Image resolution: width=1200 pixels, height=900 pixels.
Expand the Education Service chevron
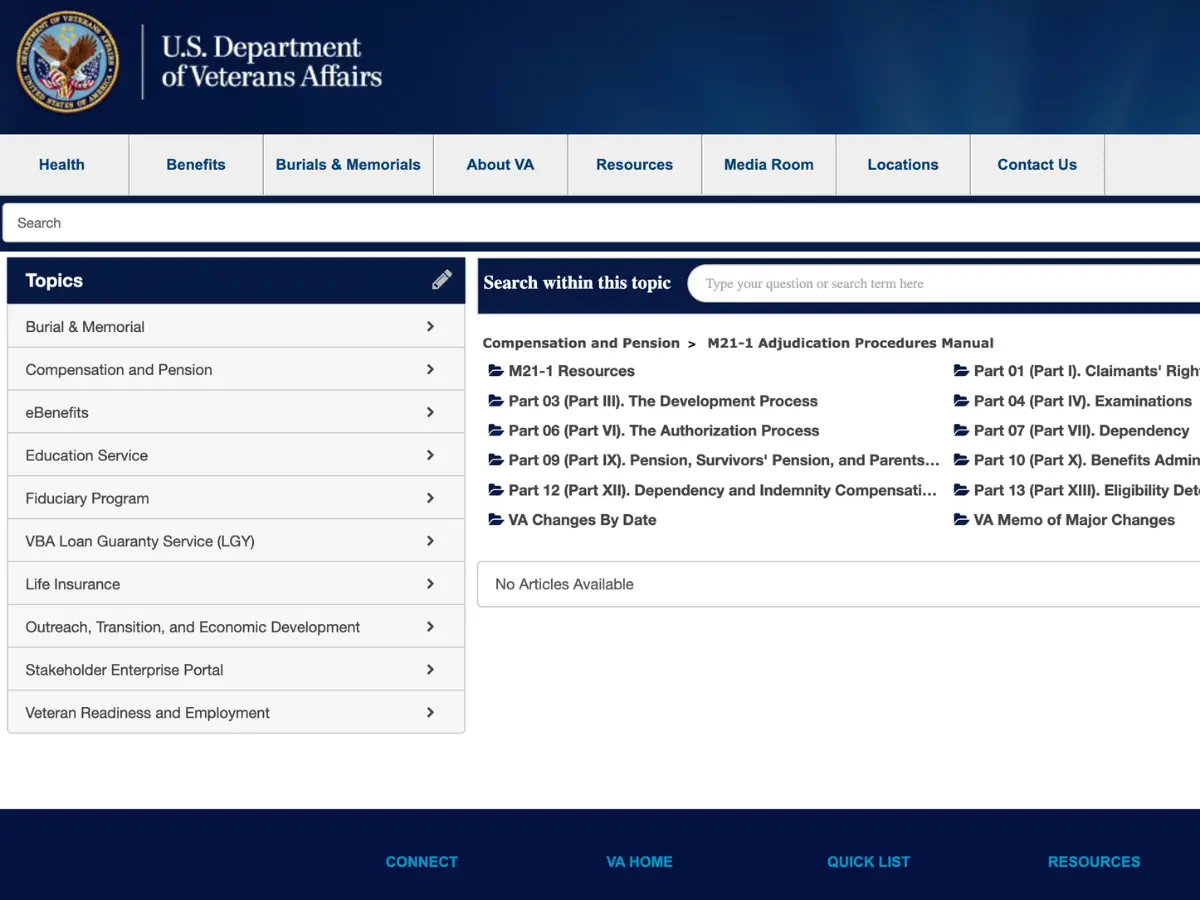pos(430,455)
